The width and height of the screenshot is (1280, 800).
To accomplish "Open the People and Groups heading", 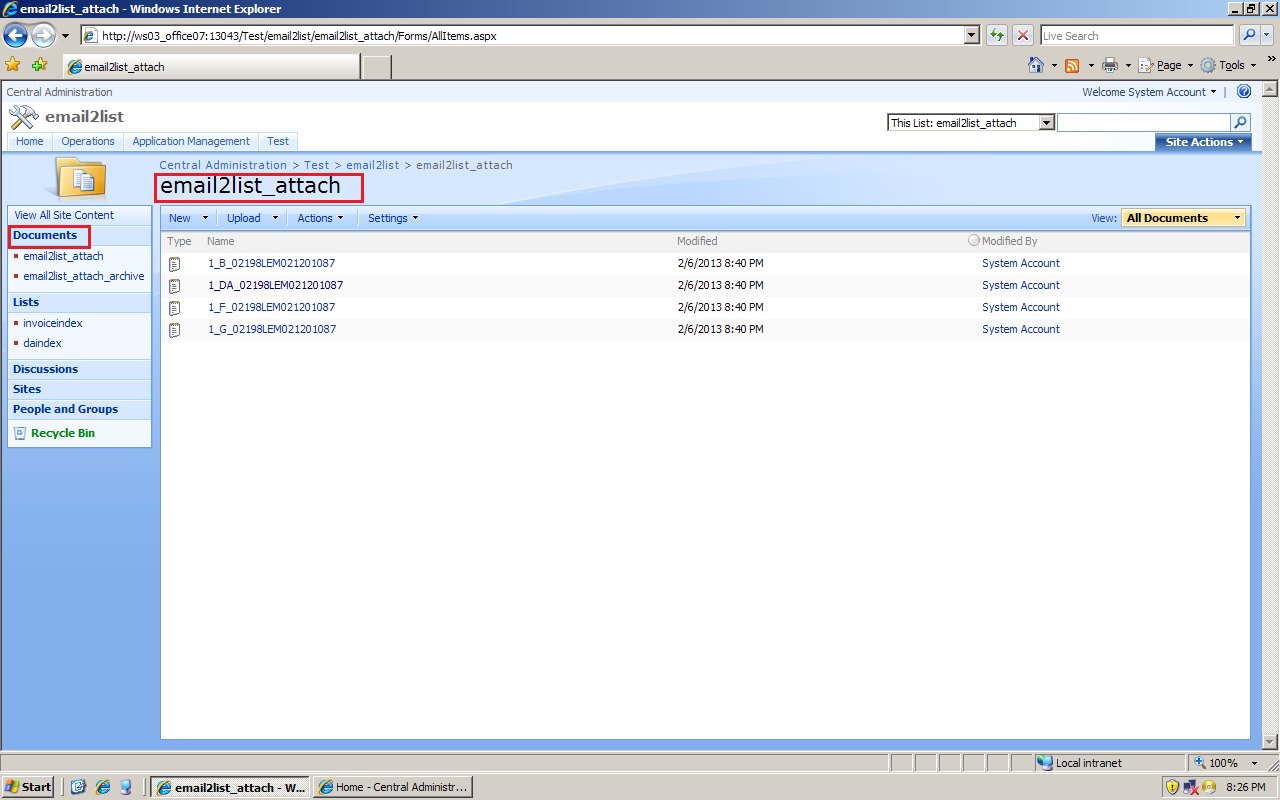I will click(x=65, y=409).
